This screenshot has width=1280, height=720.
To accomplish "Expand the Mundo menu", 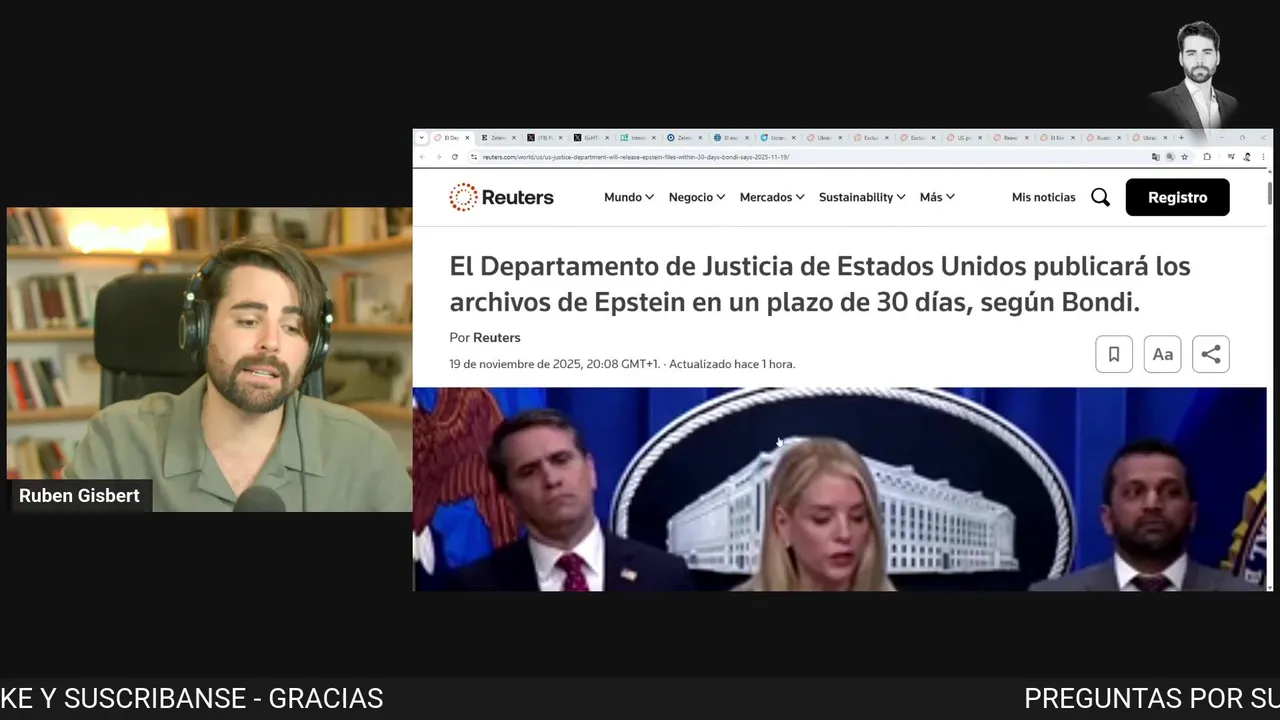I will point(629,197).
